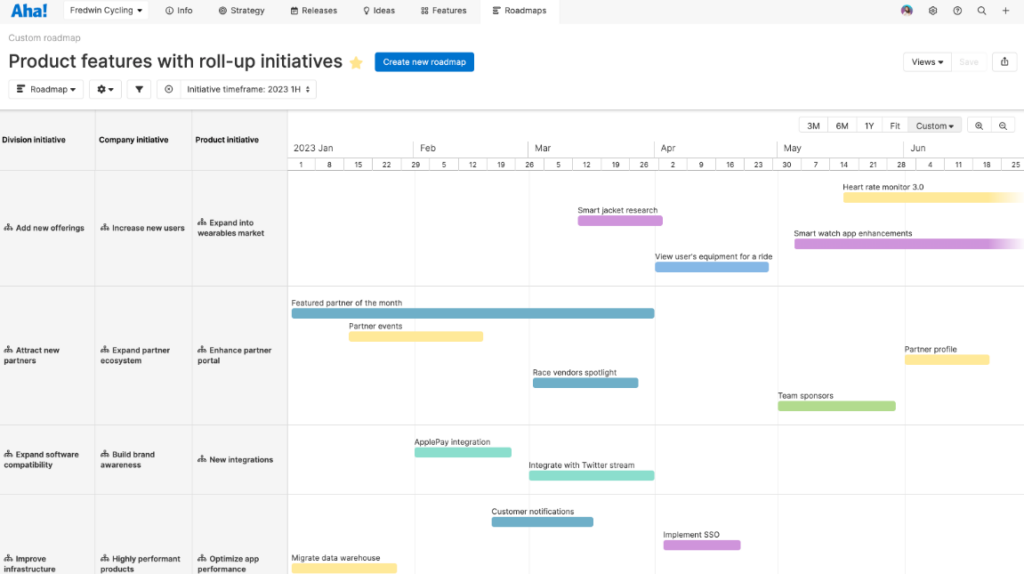Switch to the Features tab
Viewport: 1024px width, 574px height.
(x=443, y=11)
